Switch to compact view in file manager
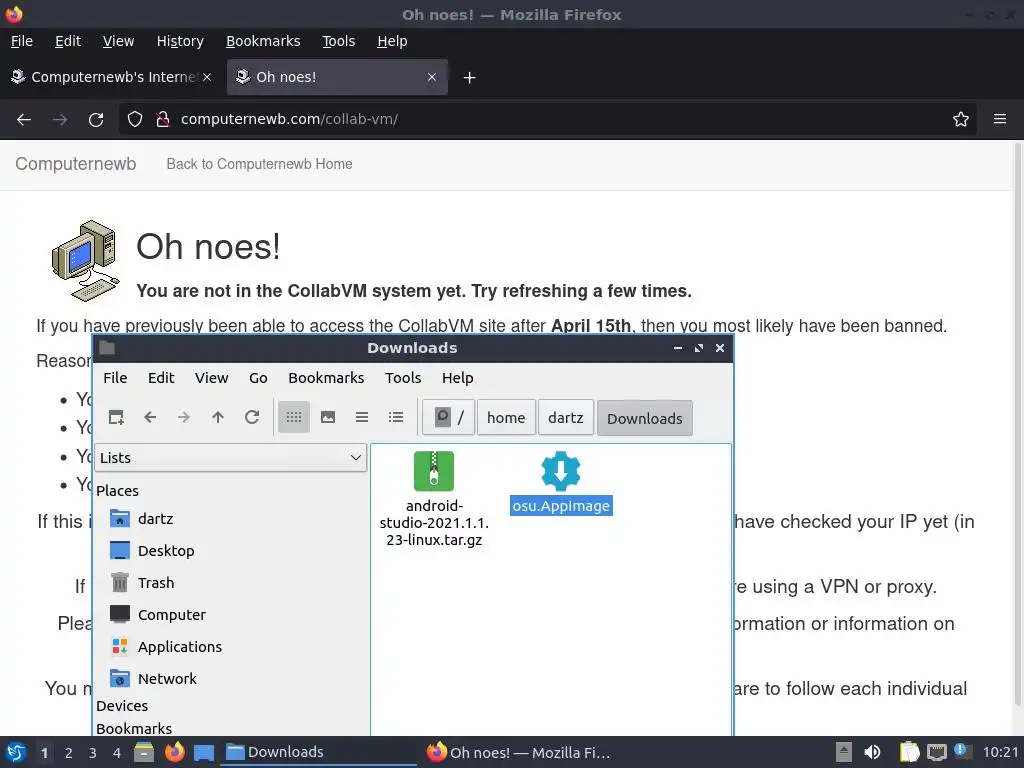This screenshot has height=768, width=1024. [362, 417]
